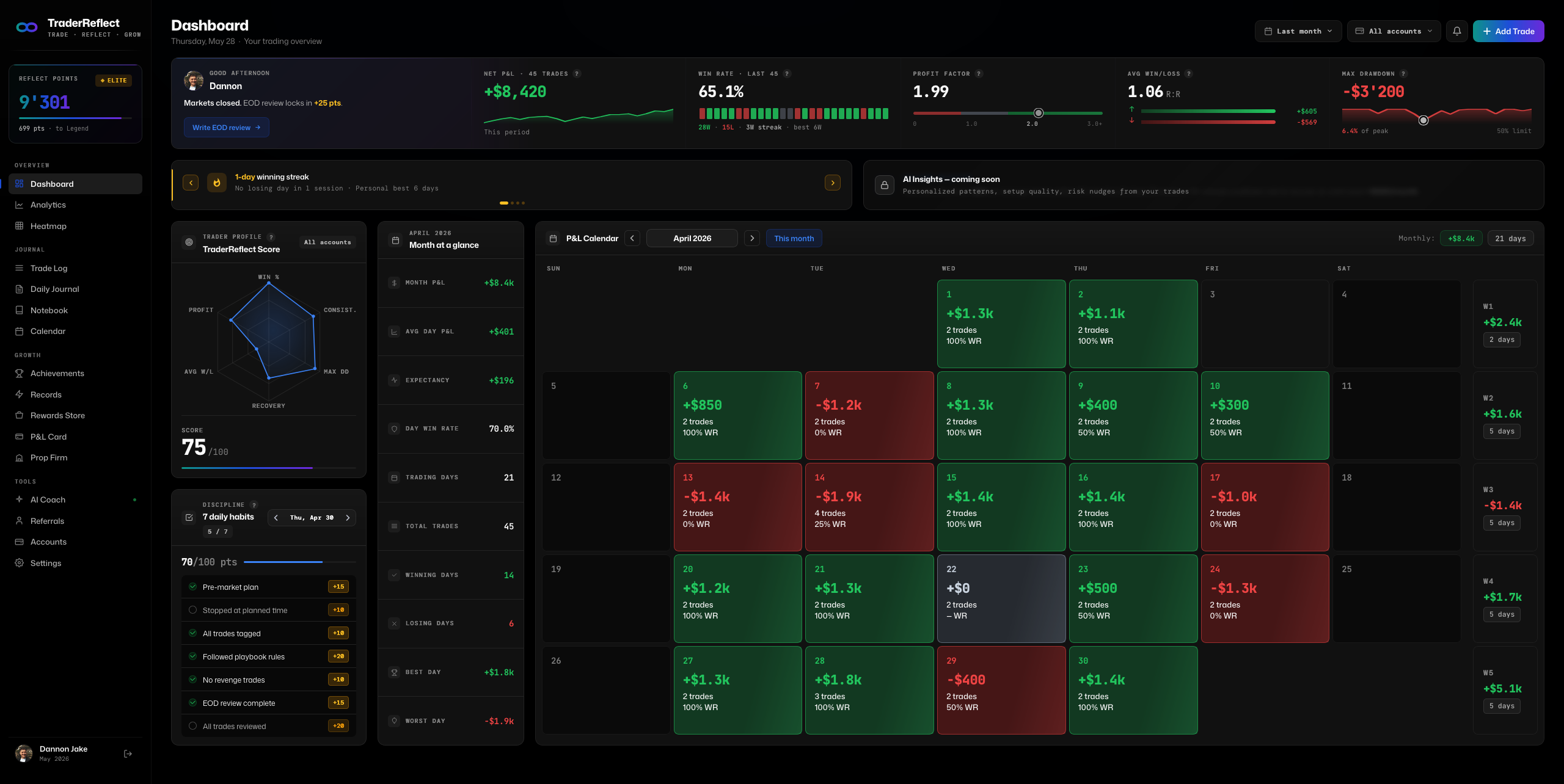The width and height of the screenshot is (1564, 784).
Task: Open Analytics in sidebar
Action: pos(75,205)
